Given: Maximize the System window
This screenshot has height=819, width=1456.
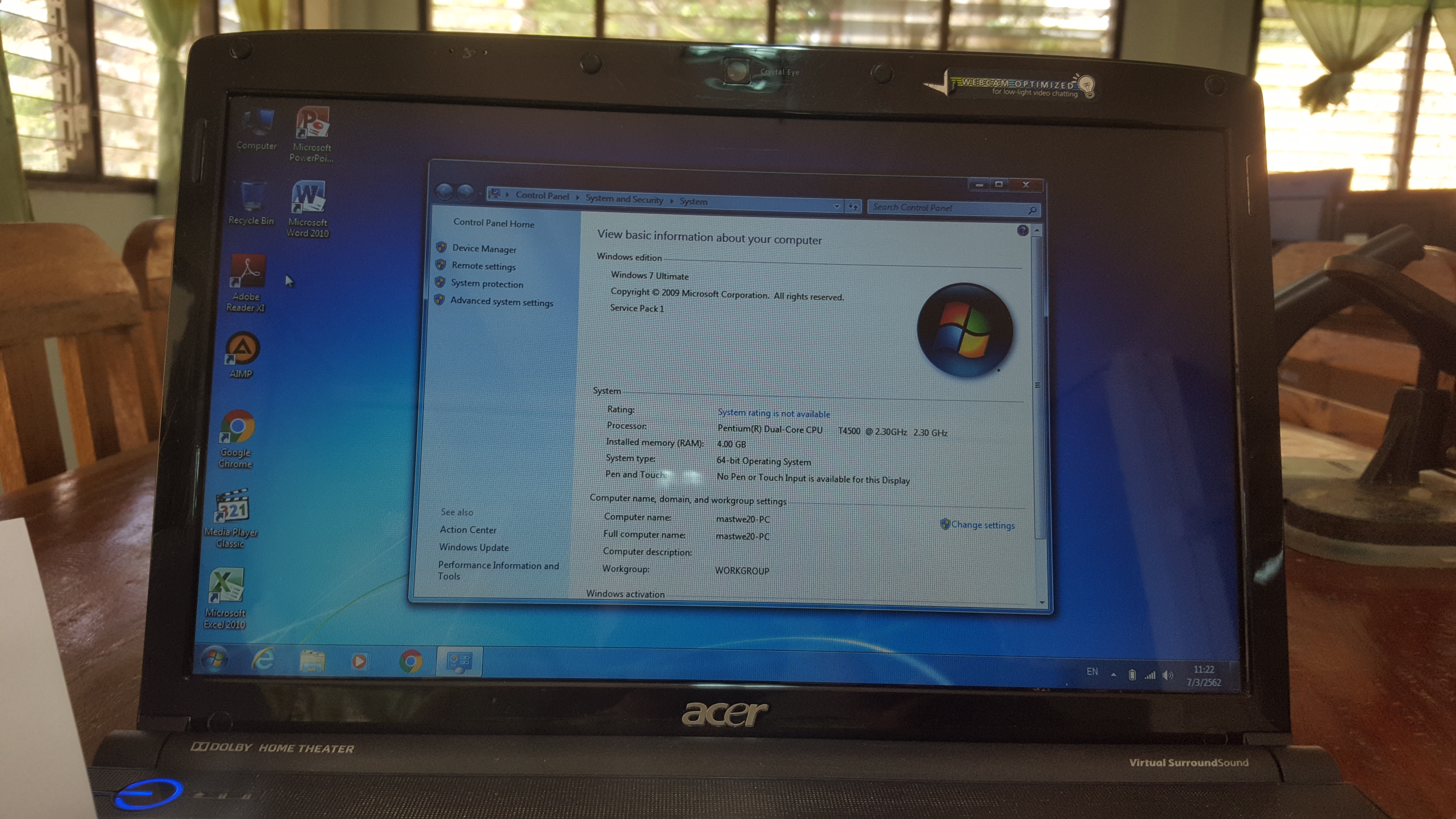Looking at the screenshot, I should (x=999, y=184).
